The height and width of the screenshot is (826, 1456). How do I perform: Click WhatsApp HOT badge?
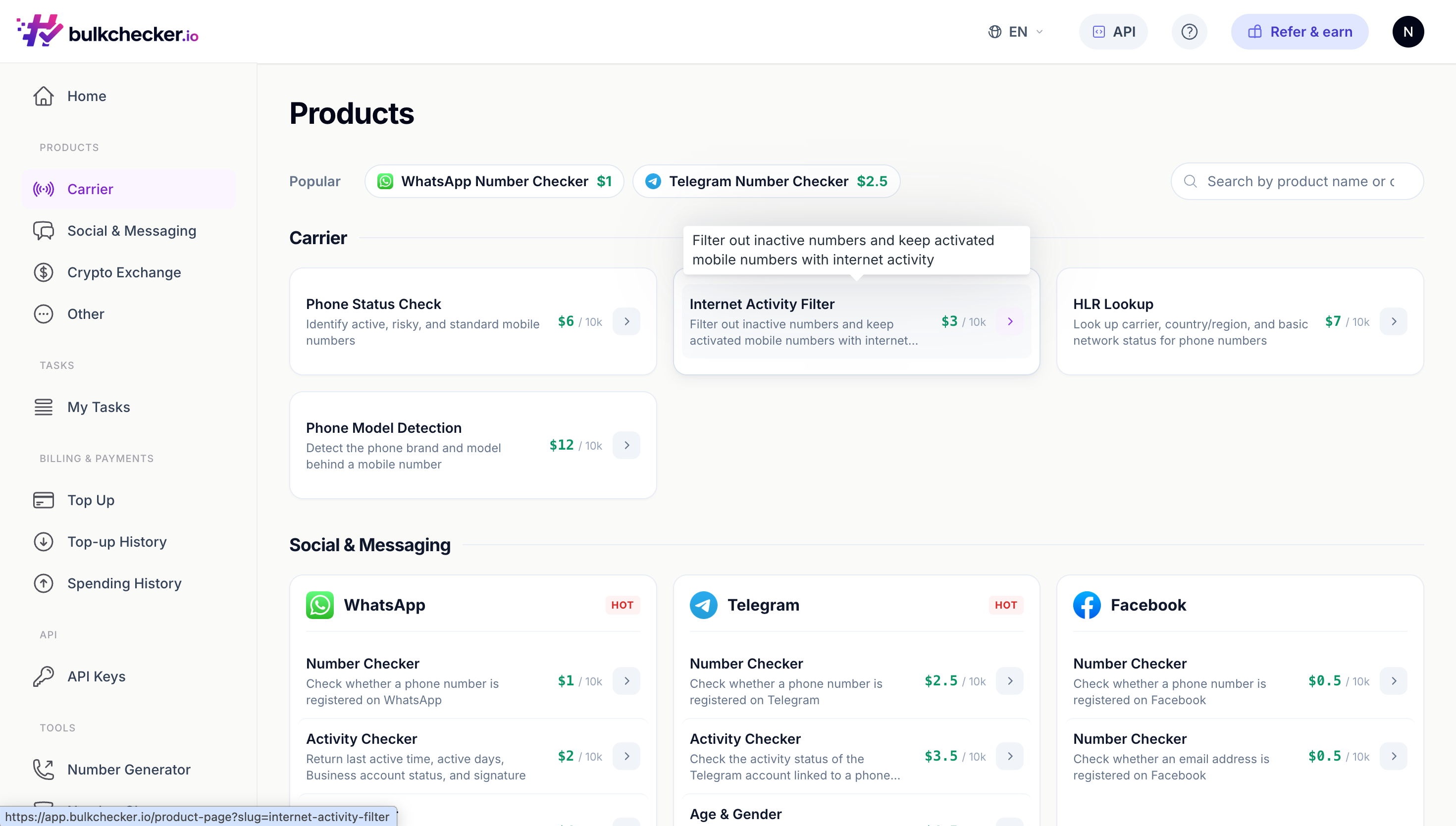tap(622, 605)
